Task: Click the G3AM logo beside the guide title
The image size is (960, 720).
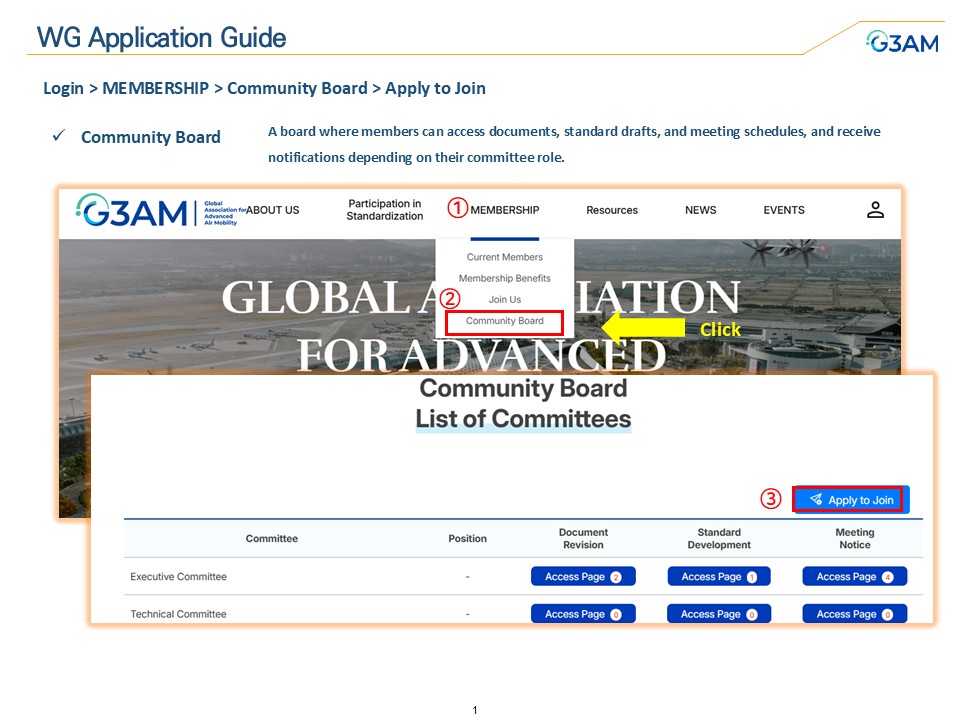Action: coord(902,42)
